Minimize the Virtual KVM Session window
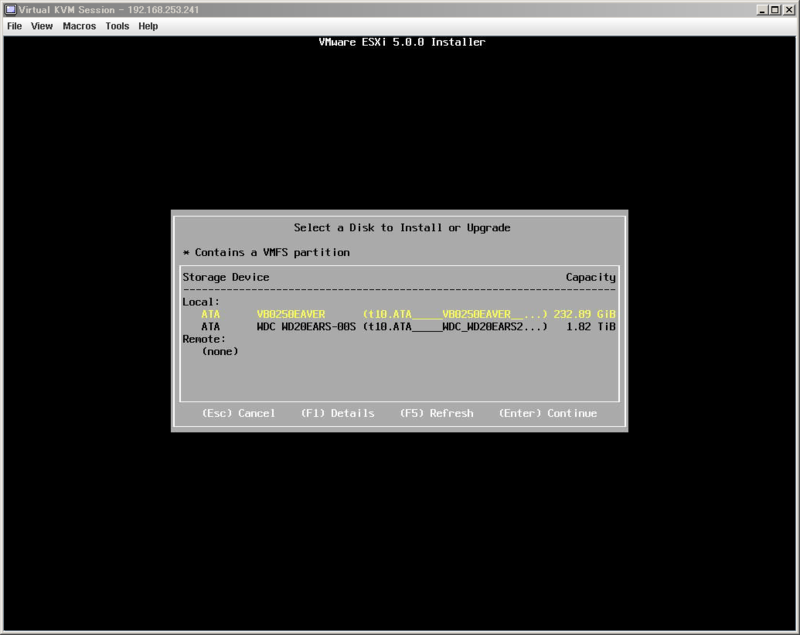The height and width of the screenshot is (635, 800). (762, 10)
